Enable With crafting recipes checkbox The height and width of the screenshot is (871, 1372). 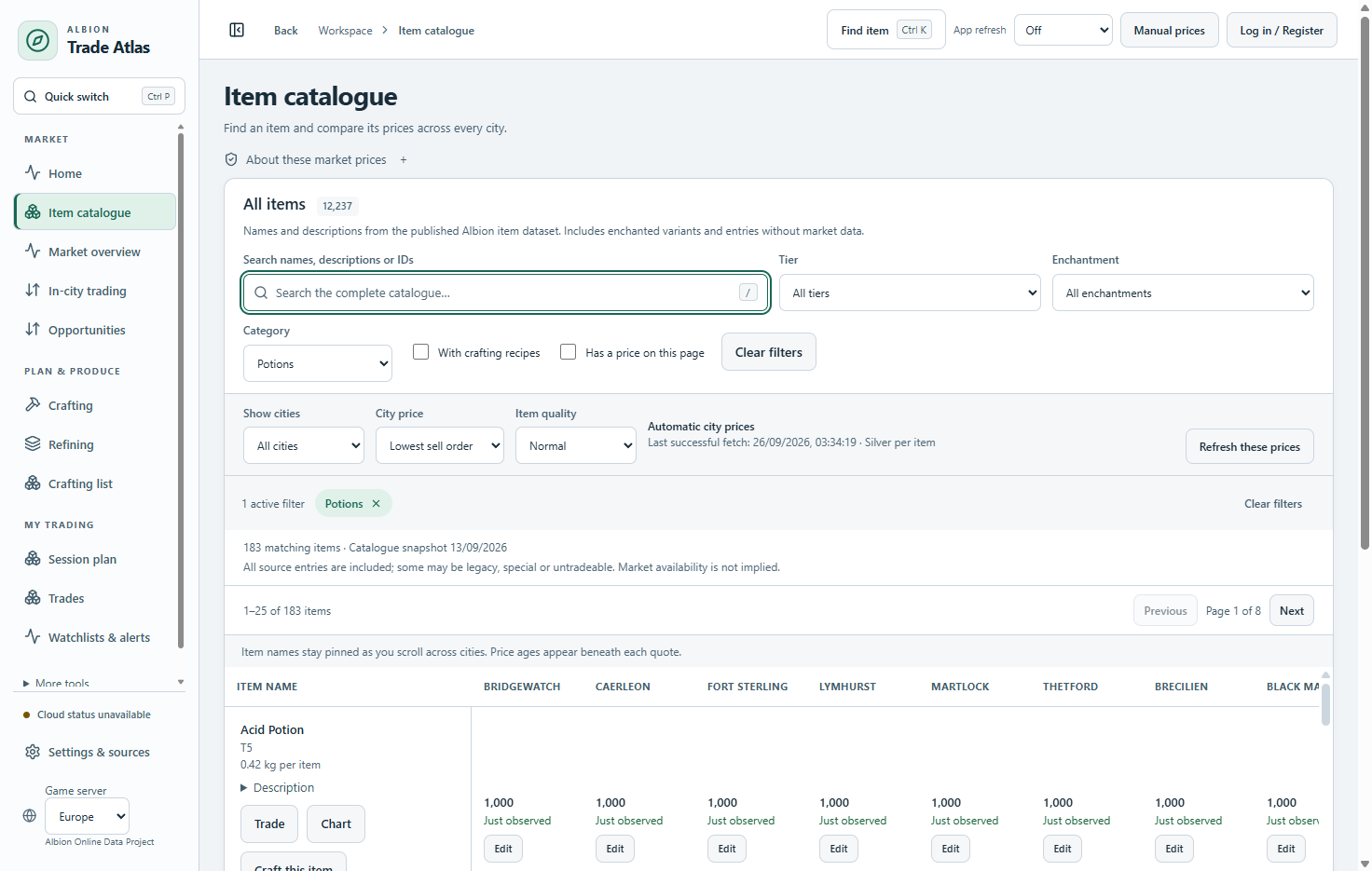click(x=421, y=351)
